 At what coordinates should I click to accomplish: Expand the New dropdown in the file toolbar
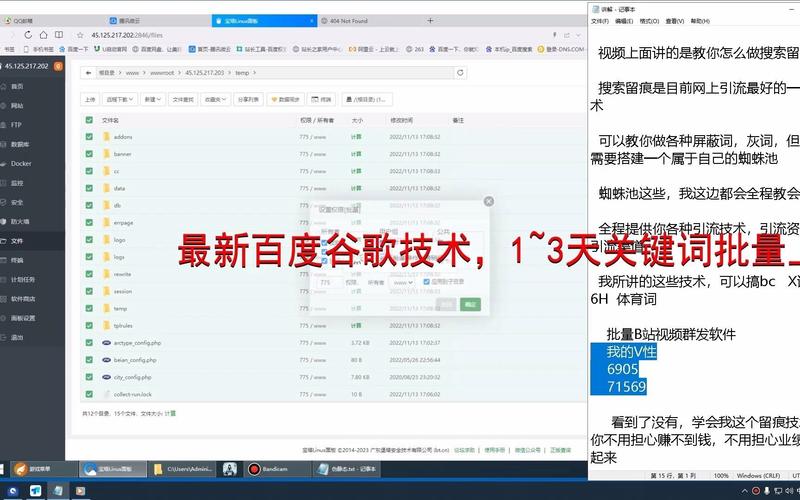pos(153,99)
